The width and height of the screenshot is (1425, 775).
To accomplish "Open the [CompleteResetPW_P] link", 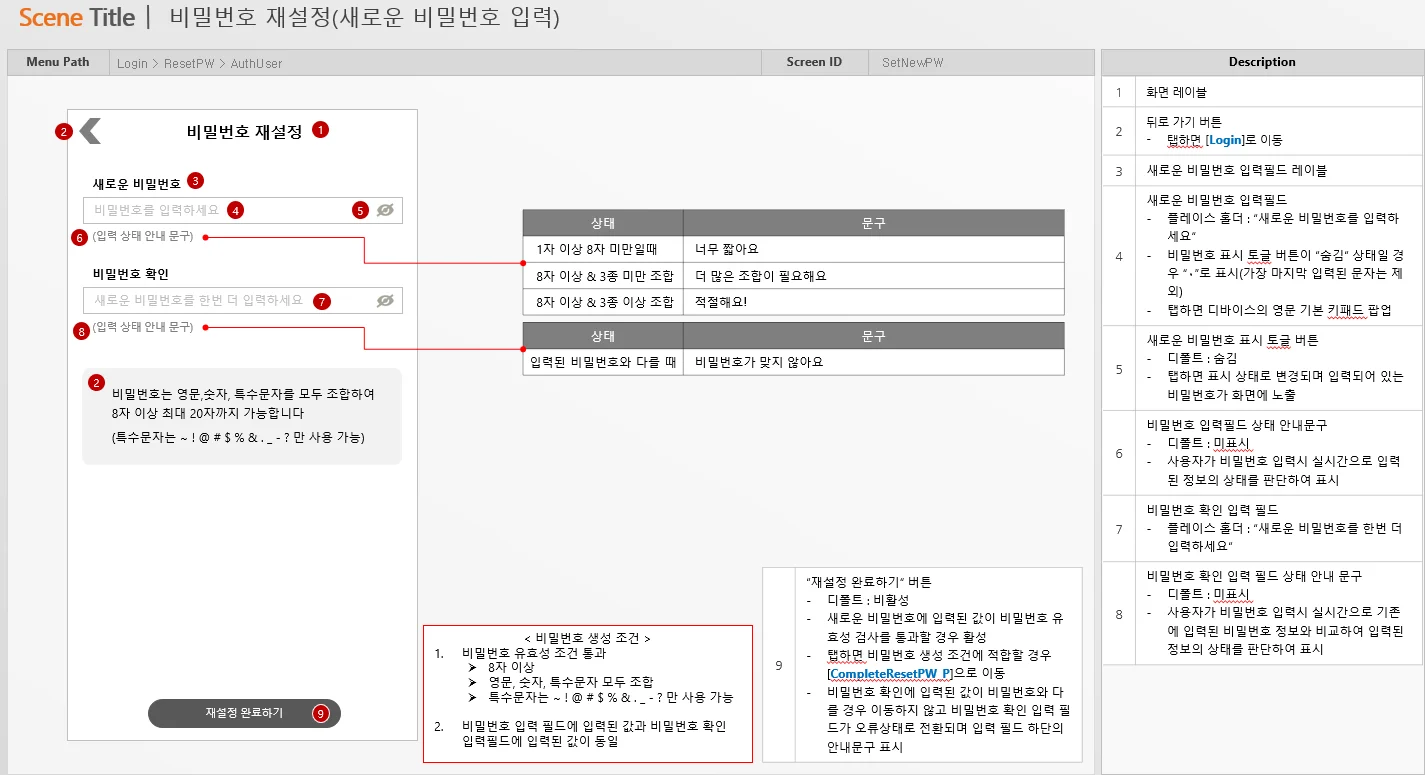I will point(891,674).
